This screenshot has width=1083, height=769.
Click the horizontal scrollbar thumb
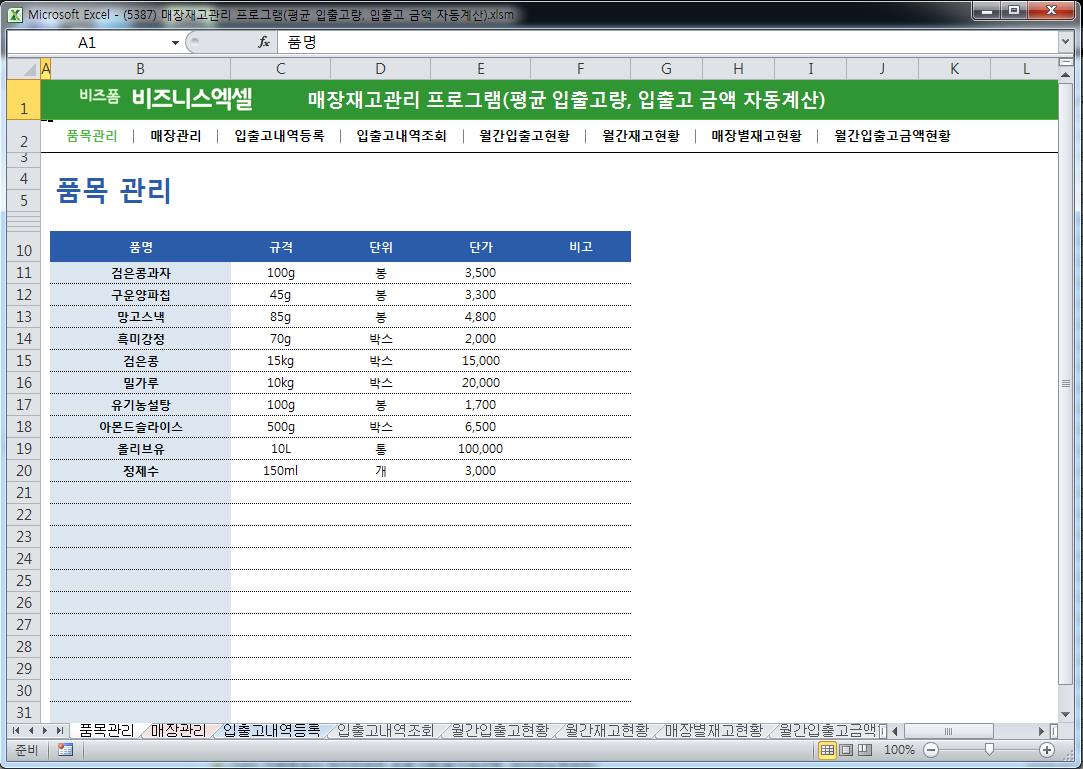click(x=948, y=731)
